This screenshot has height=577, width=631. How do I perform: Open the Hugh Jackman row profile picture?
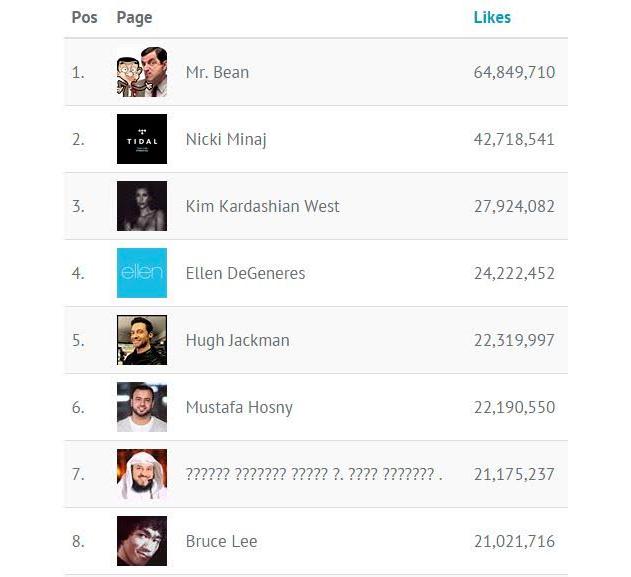coord(141,340)
